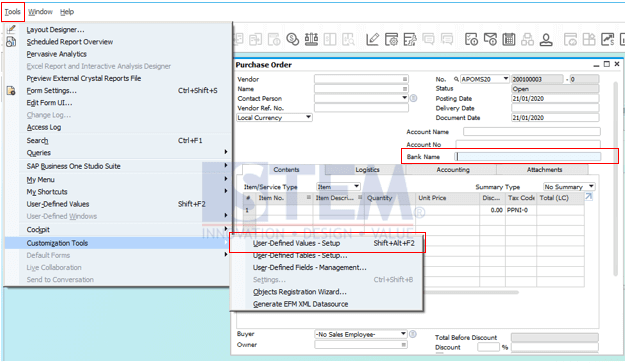Open Gross Profit scales toolbar icon
Screen dimensions: 627x364
311,39
